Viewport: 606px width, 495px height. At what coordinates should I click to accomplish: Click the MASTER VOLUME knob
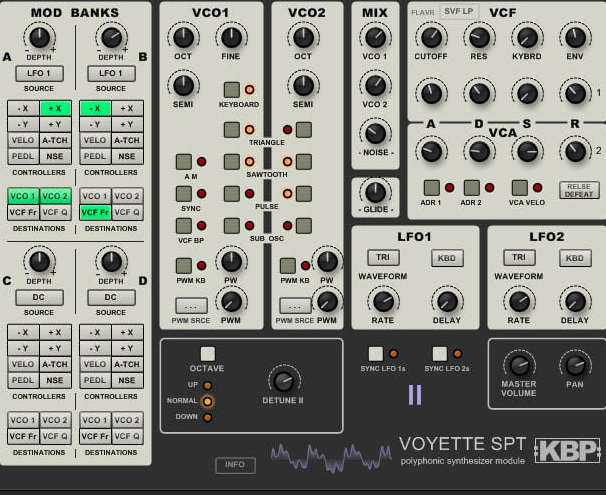pos(519,365)
